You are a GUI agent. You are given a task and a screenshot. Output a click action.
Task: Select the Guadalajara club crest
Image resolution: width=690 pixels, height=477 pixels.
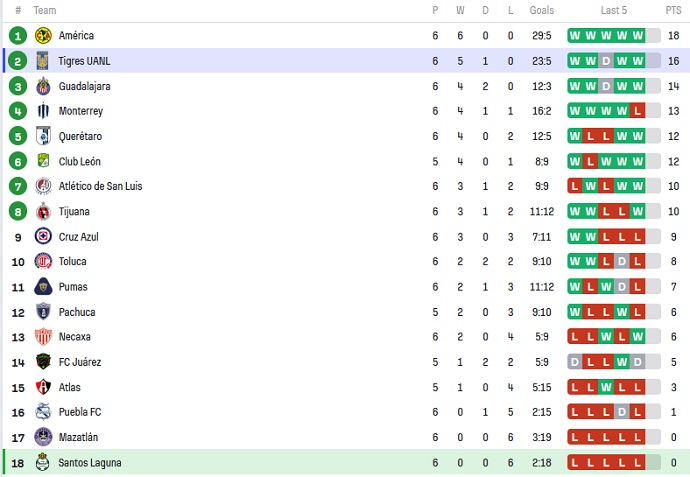point(42,86)
